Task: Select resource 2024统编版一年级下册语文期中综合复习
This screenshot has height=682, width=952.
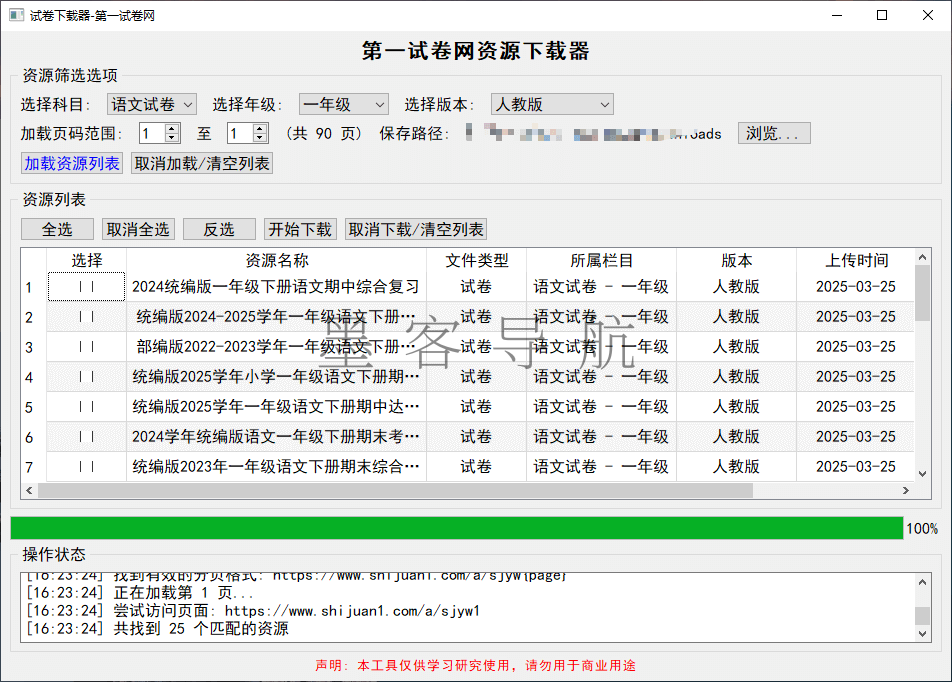Action: (276, 287)
